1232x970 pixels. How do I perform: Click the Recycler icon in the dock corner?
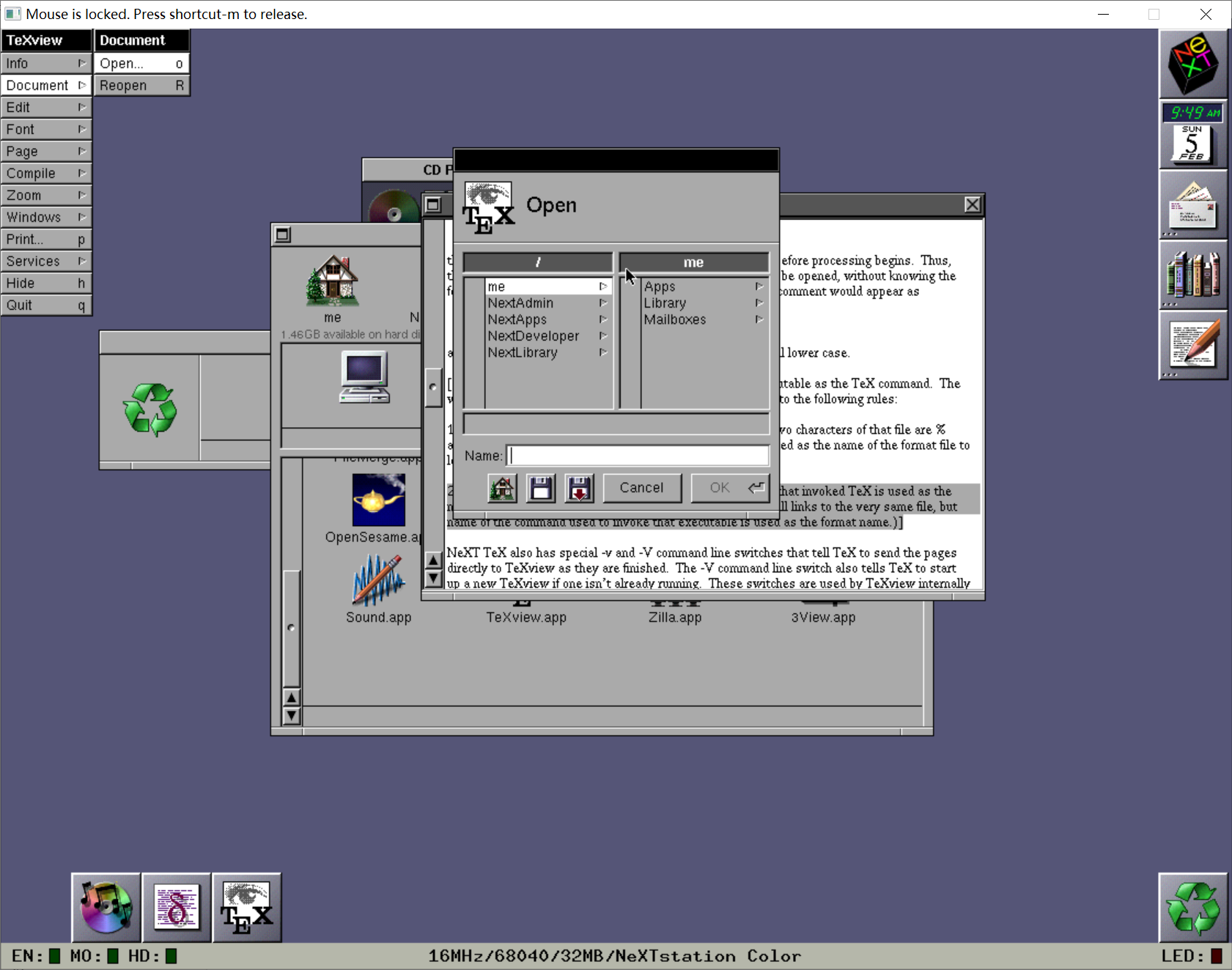pyautogui.click(x=1193, y=908)
